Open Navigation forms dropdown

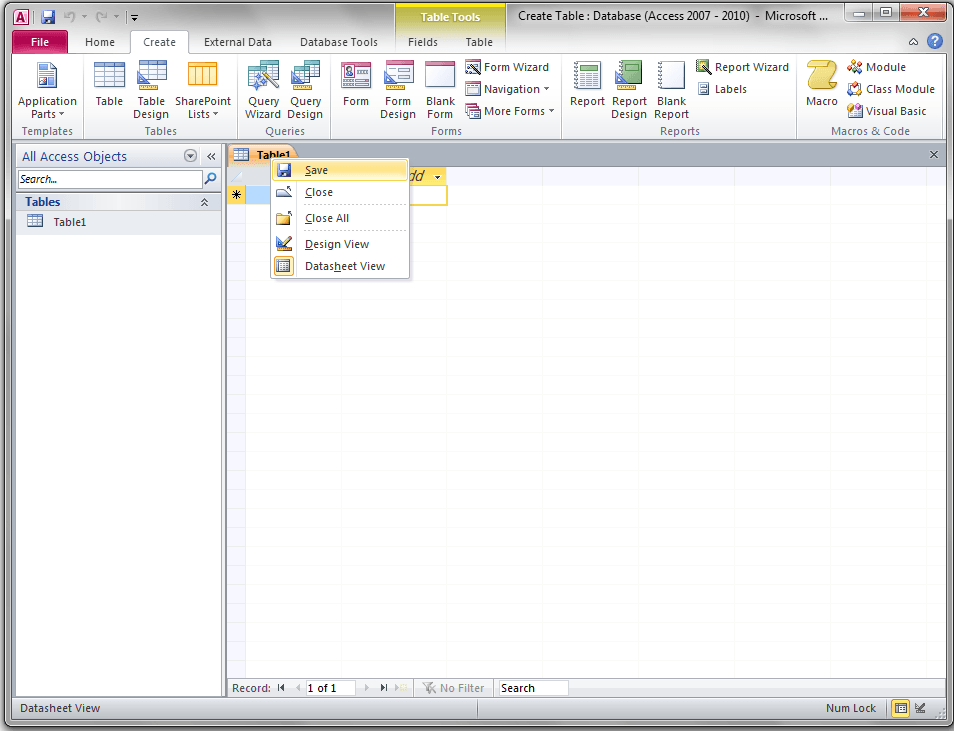click(x=507, y=89)
